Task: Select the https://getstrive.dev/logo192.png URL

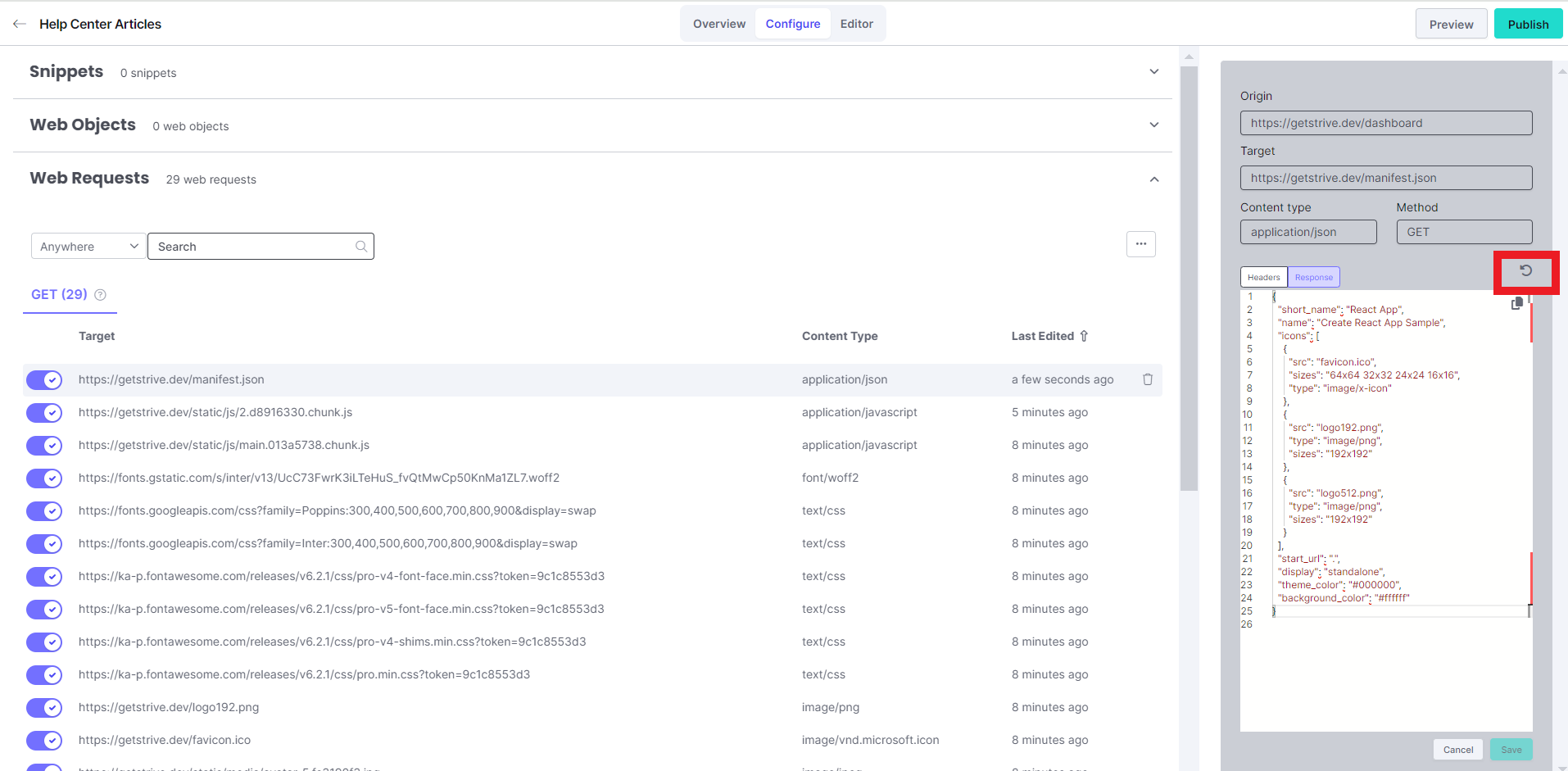Action: (169, 707)
